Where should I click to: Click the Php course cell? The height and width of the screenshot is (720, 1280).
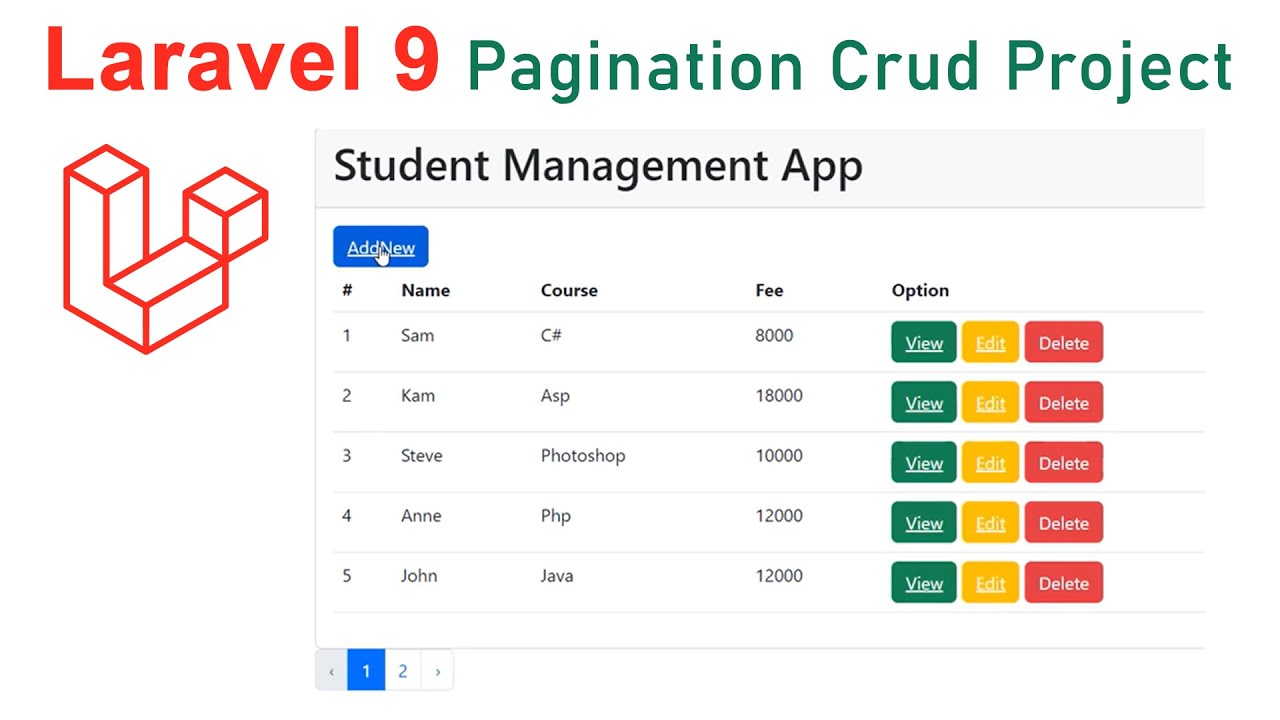(555, 516)
